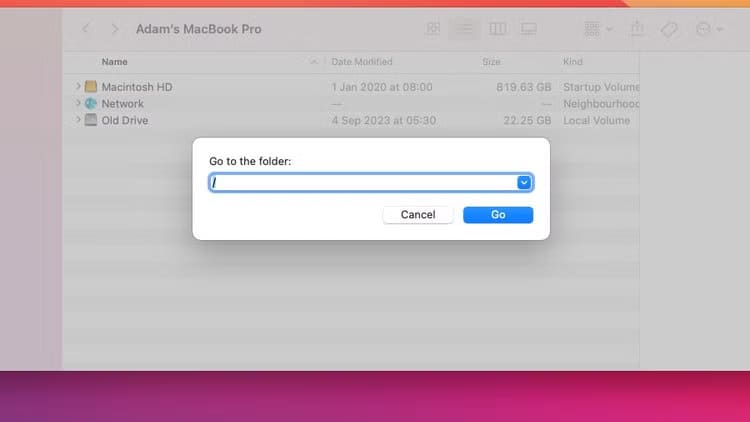Switch Finder to gallery view
This screenshot has width=750, height=422.
pos(529,29)
